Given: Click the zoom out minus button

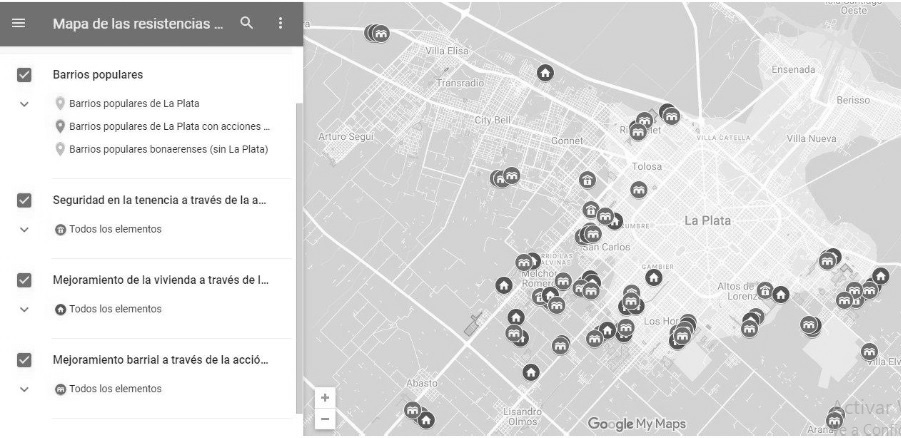Looking at the screenshot, I should coord(324,418).
